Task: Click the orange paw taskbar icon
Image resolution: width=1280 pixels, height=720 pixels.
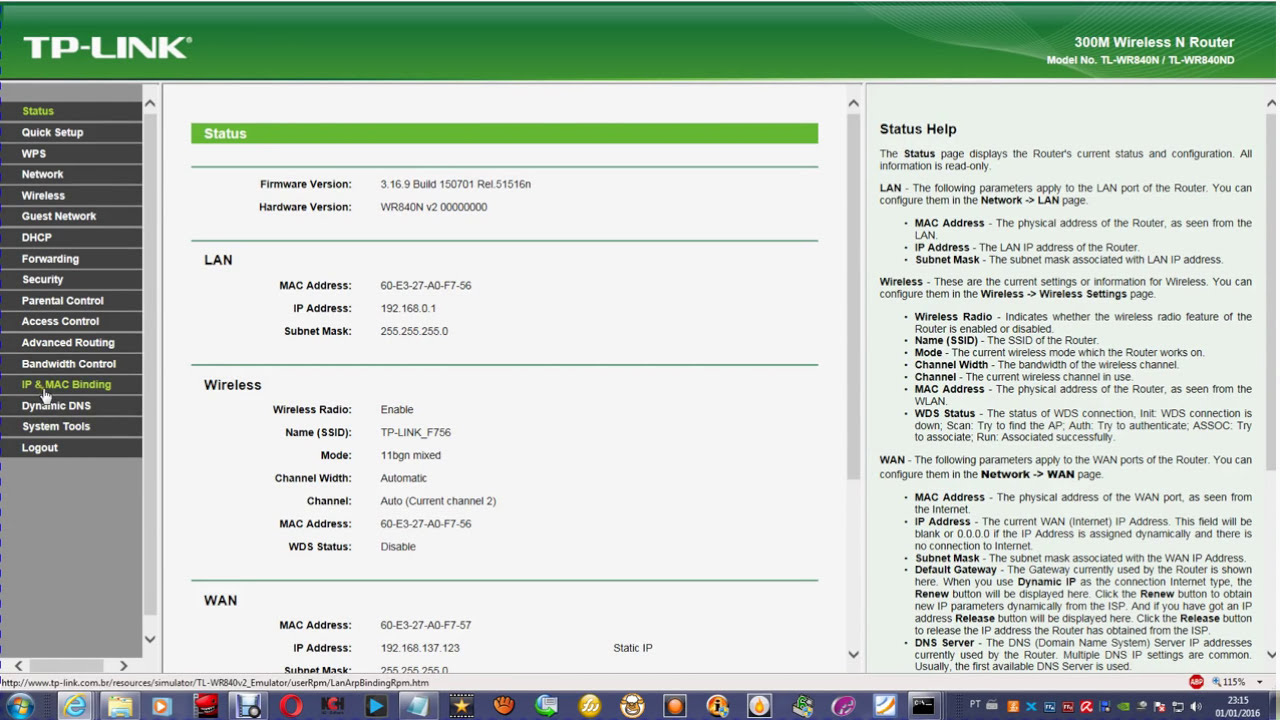Action: [504, 707]
